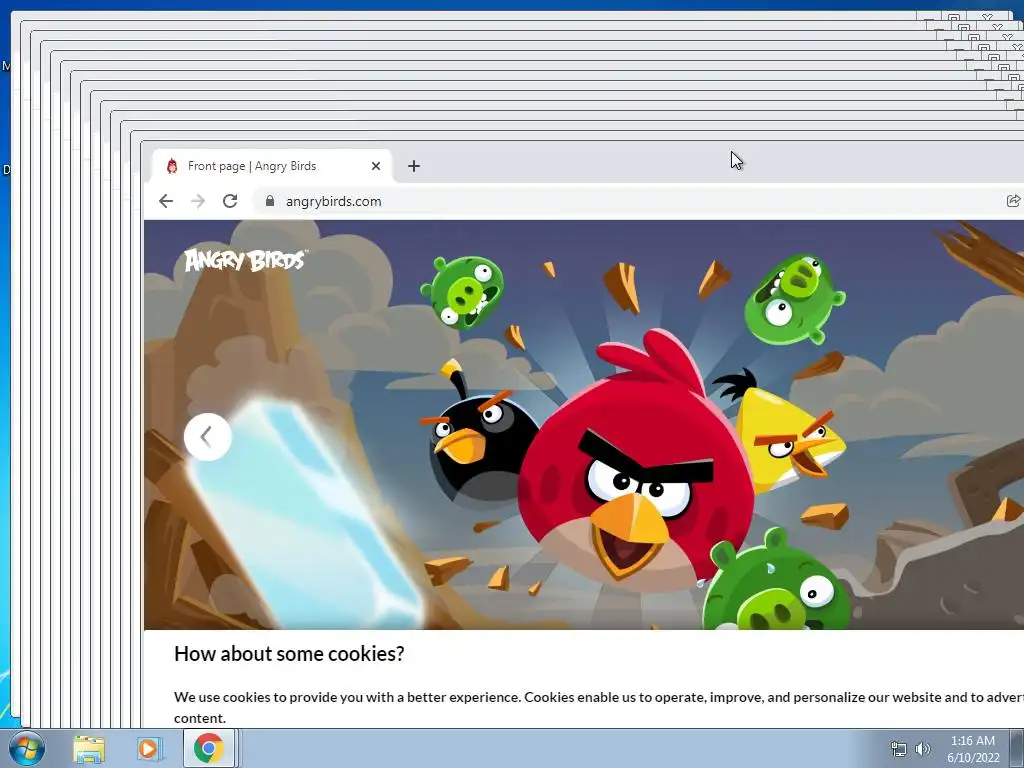The width and height of the screenshot is (1024, 768).
Task: Click the browser forward arrow
Action: pos(198,201)
